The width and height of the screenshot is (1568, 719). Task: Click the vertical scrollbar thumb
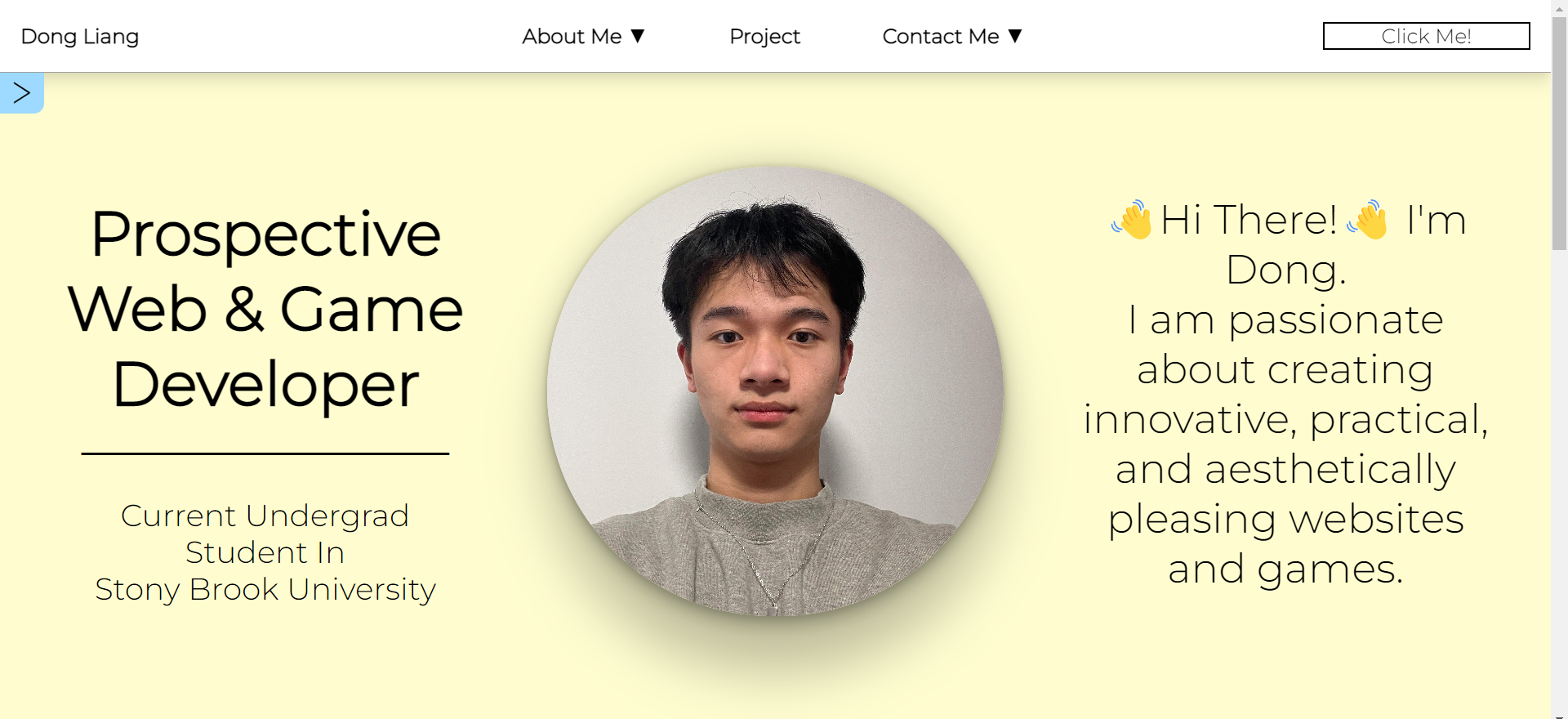pos(1560,133)
